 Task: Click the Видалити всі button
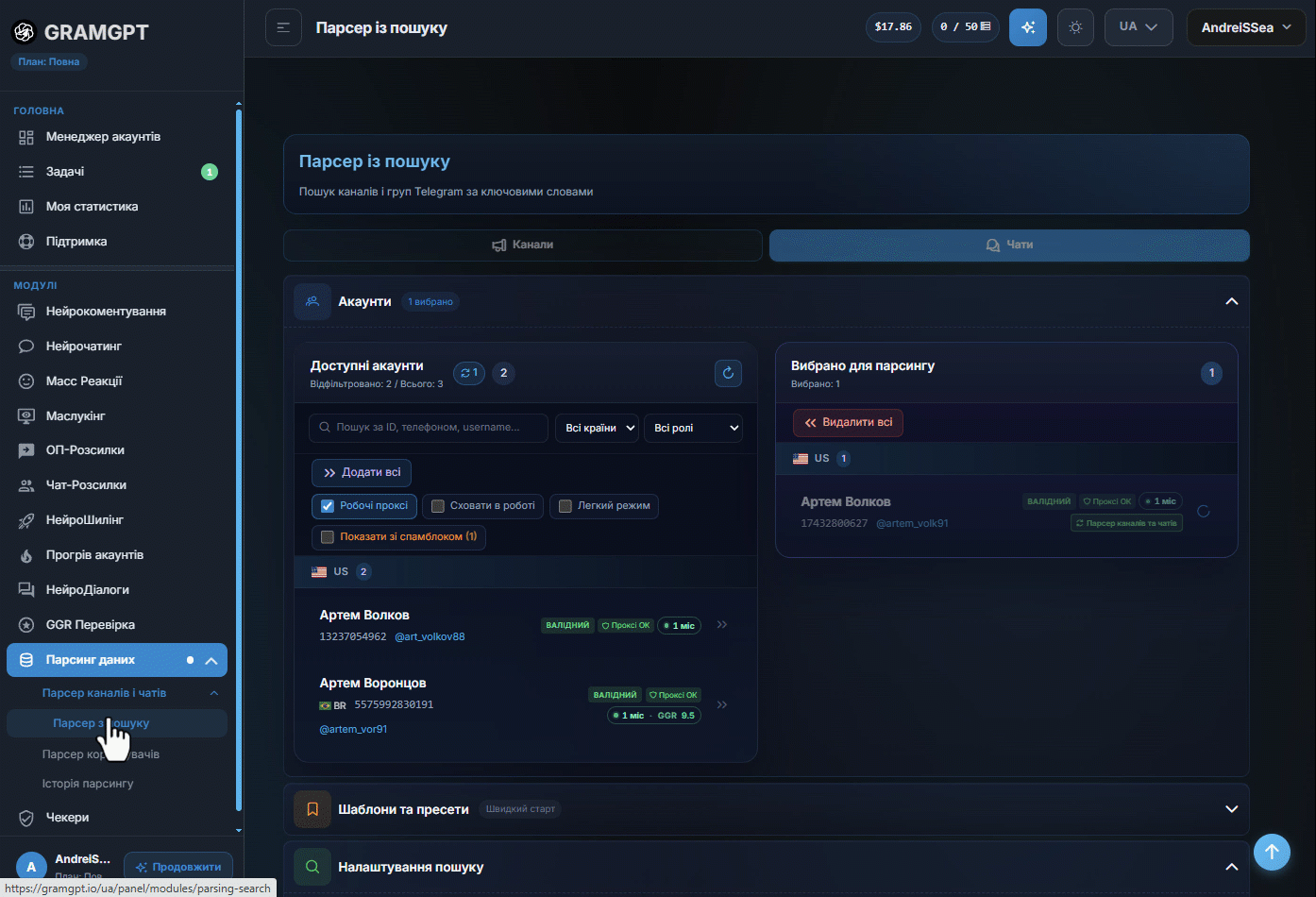848,423
